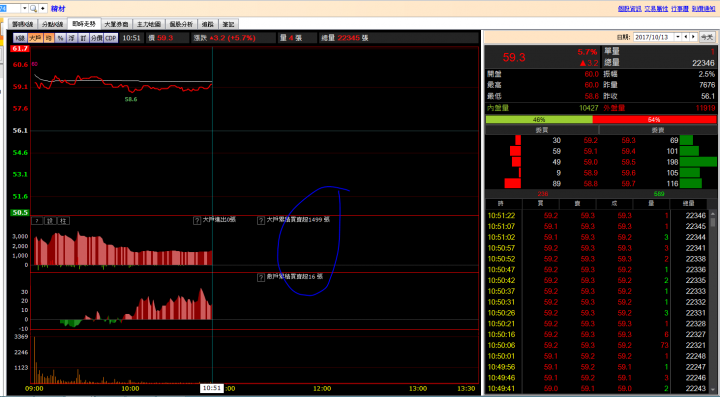This screenshot has width=720, height=397.
Task: Go to next date with right arrow
Action: pyautogui.click(x=694, y=37)
